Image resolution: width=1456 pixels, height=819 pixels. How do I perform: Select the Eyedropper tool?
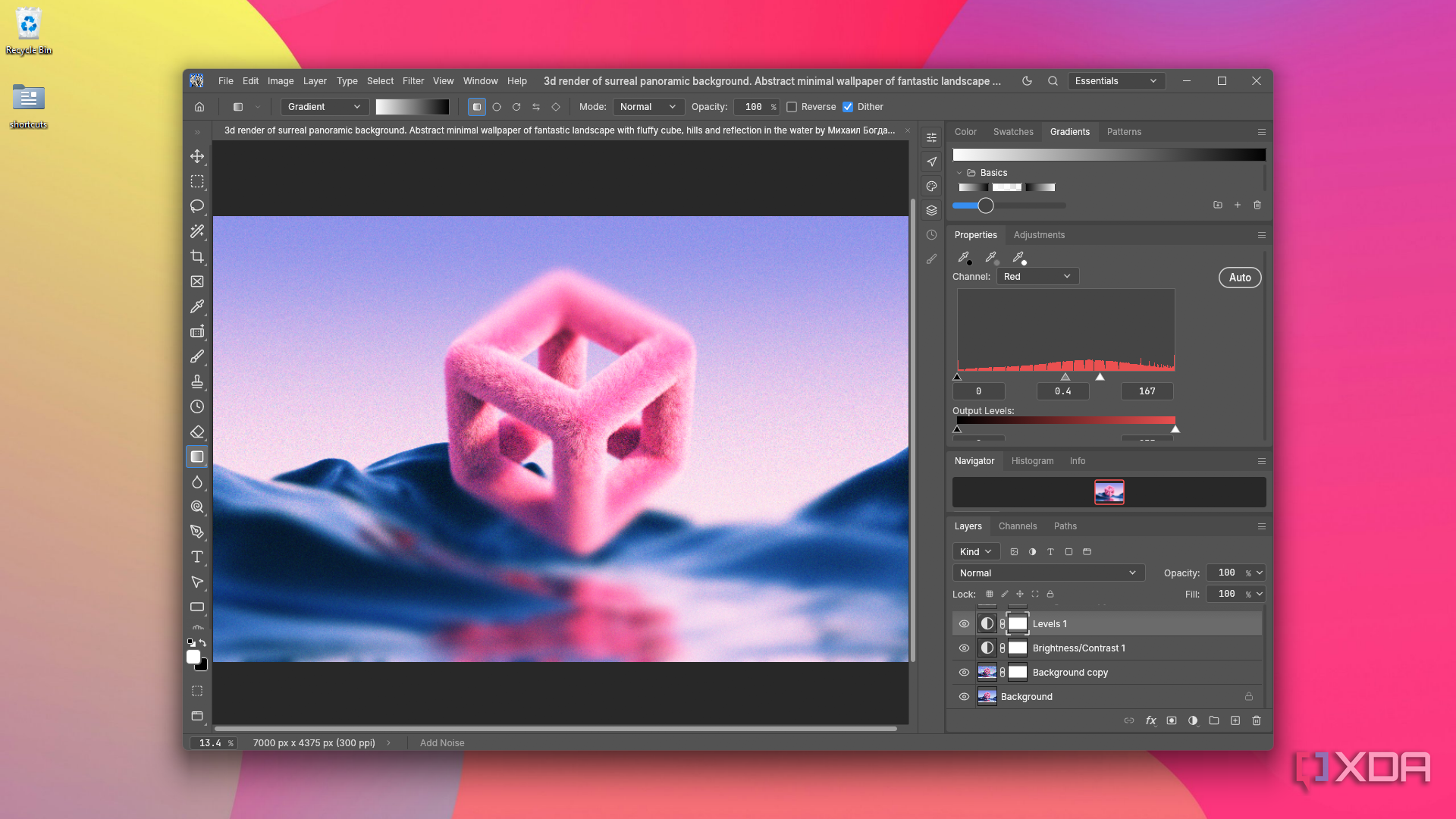click(x=197, y=306)
